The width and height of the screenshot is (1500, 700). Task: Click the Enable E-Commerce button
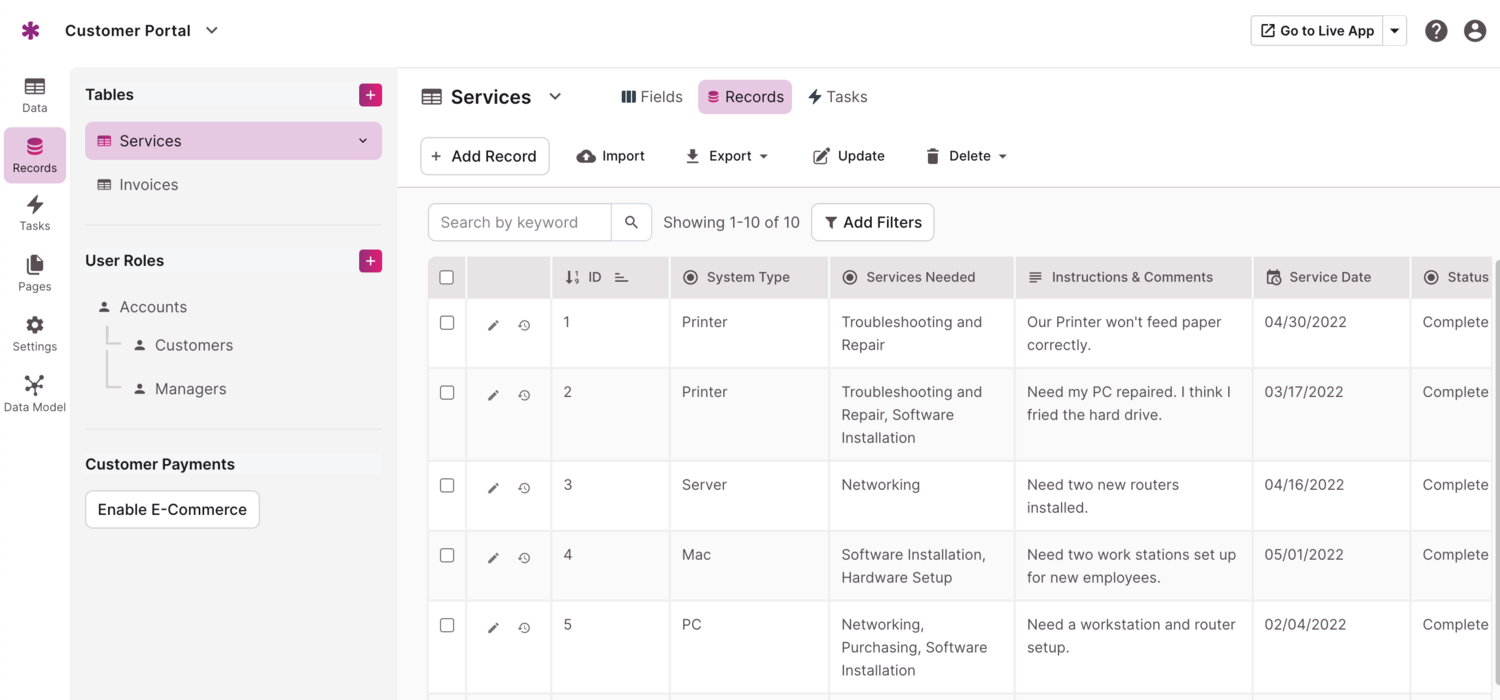[x=172, y=509]
